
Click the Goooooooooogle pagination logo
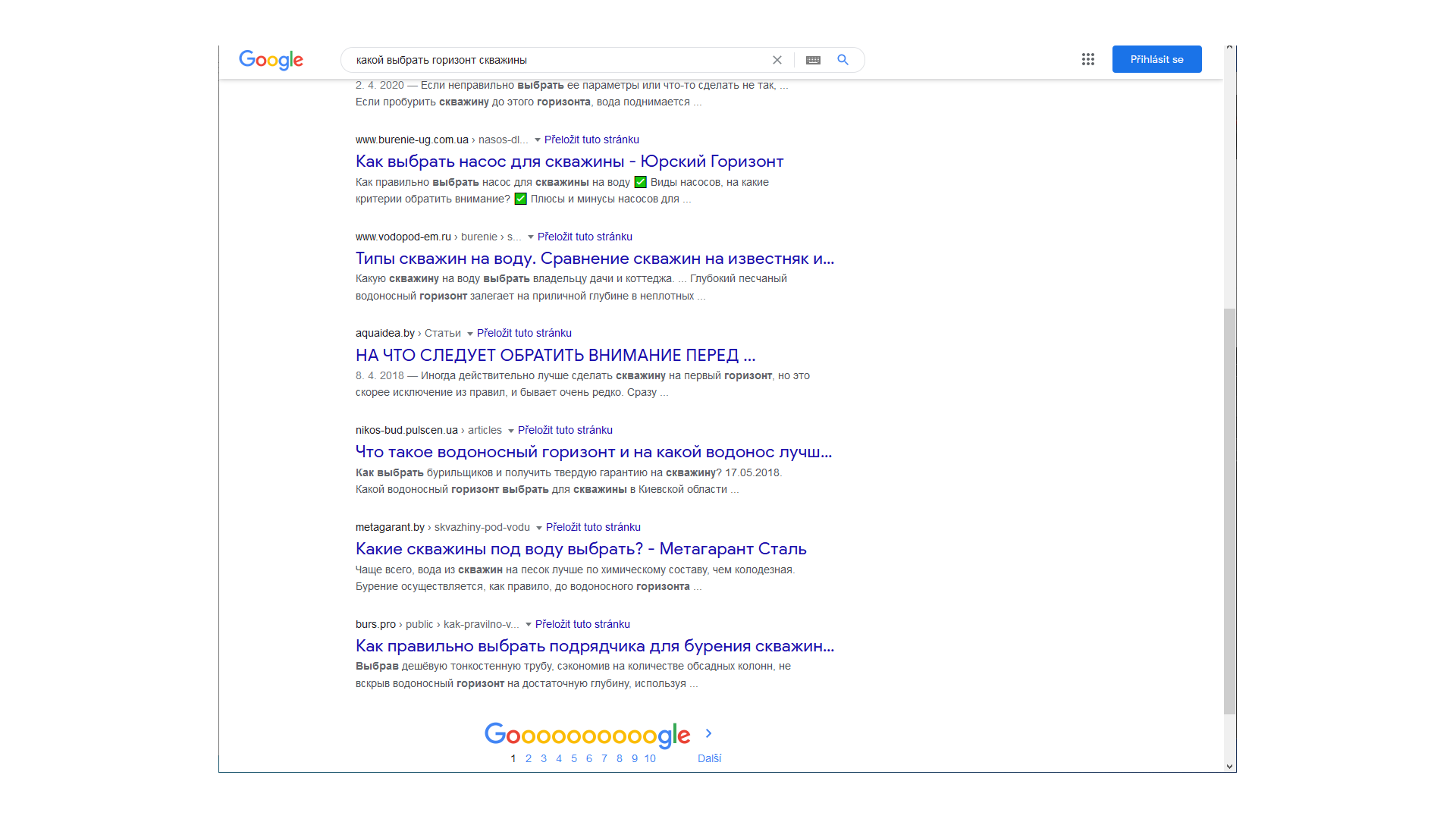[x=588, y=734]
